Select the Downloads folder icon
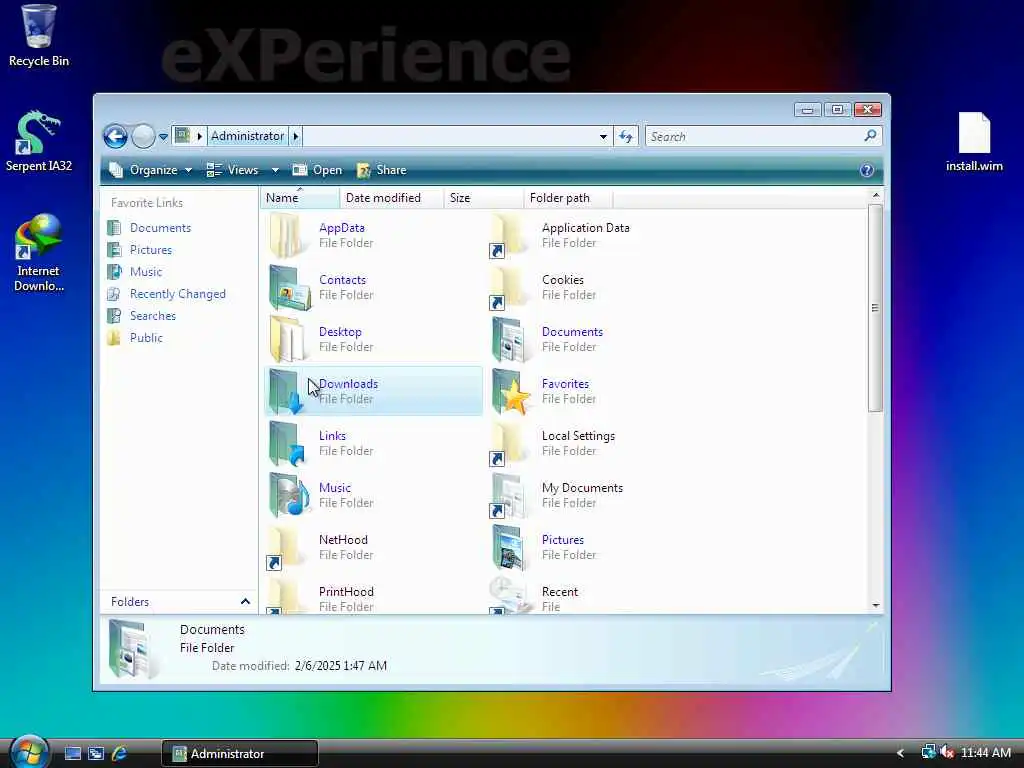The image size is (1024, 768). [x=287, y=391]
